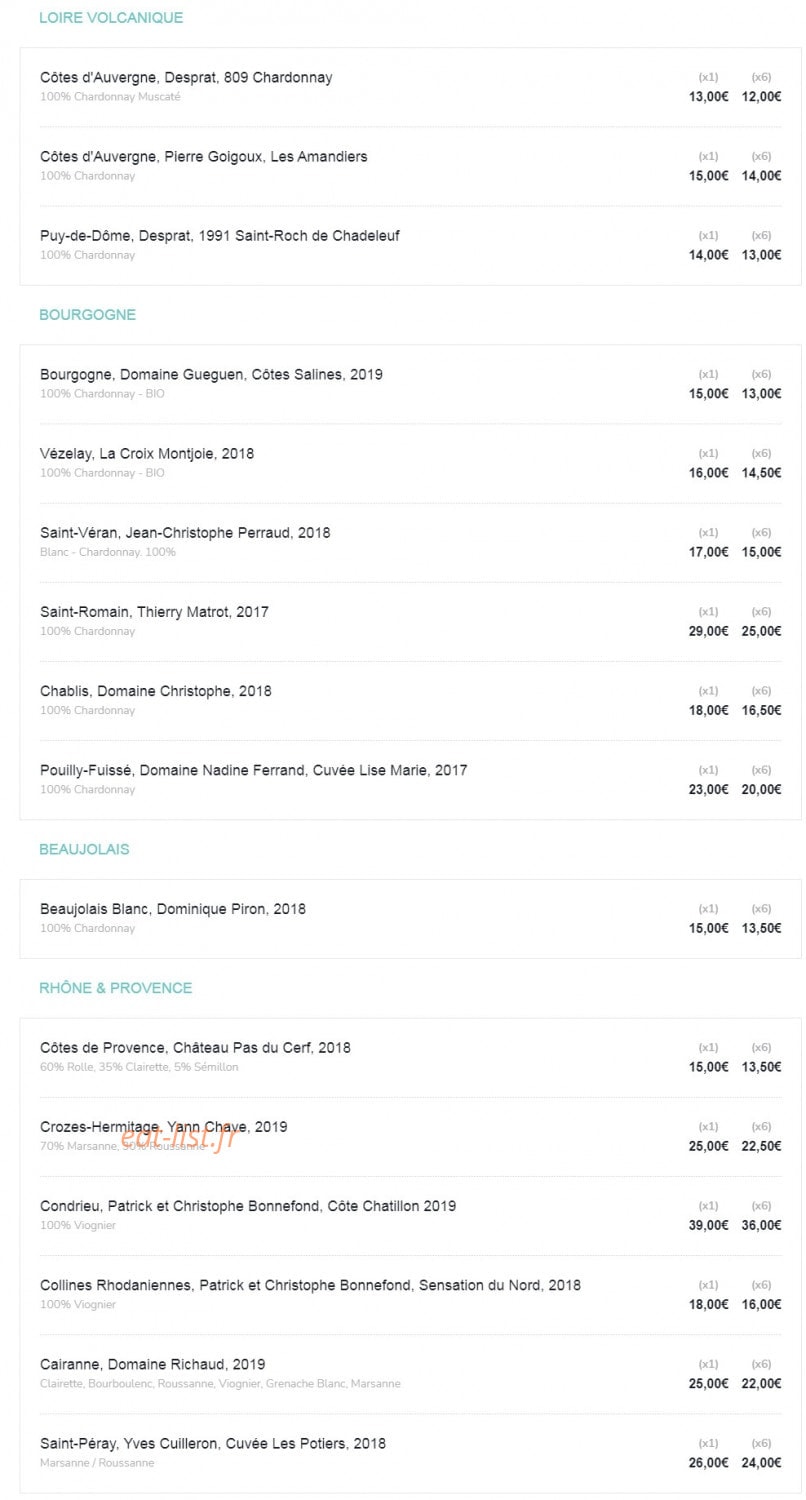
Task: Open Collines Rhodaniennes Sensation du Nord 2018
Action: click(310, 1285)
